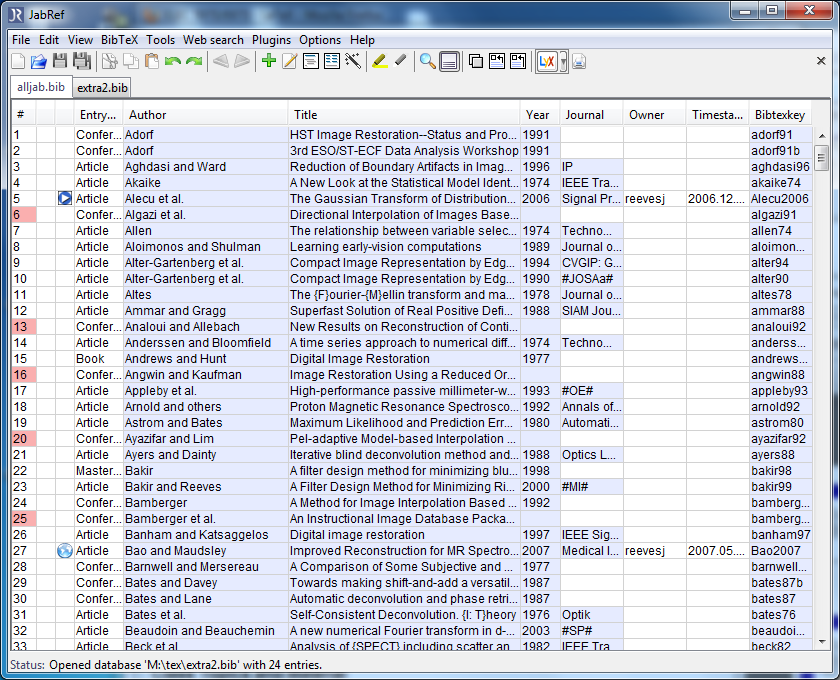Open the globe URL icon on the Bao and Maudsley row
Screen dimensions: 840x680
[65, 551]
